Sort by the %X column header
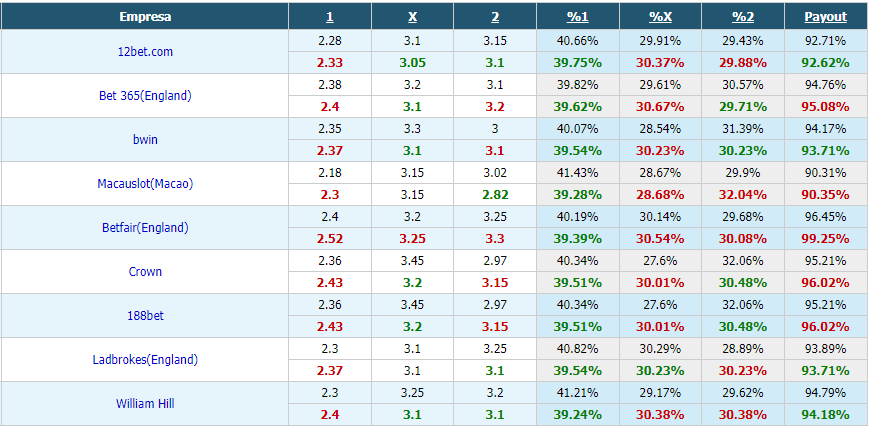869x426 pixels. 661,17
